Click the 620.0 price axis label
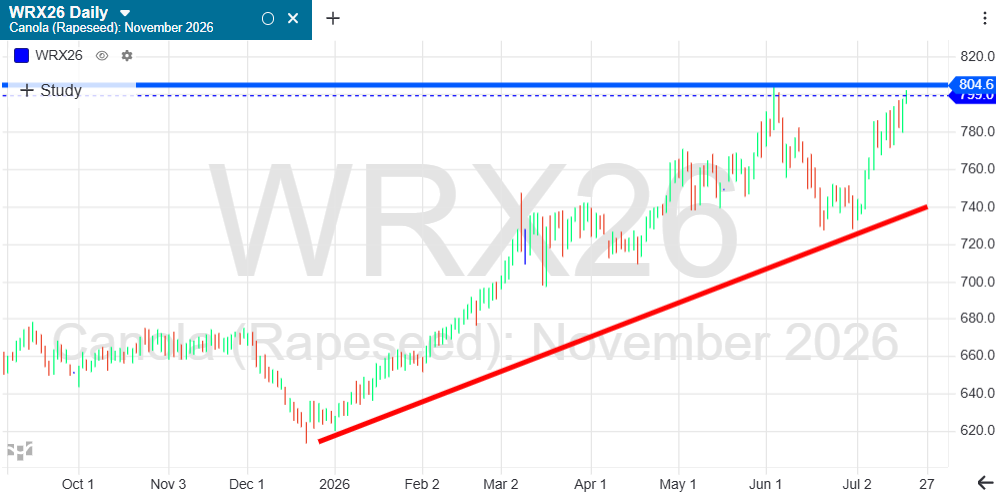The height and width of the screenshot is (501, 996). pos(977,431)
